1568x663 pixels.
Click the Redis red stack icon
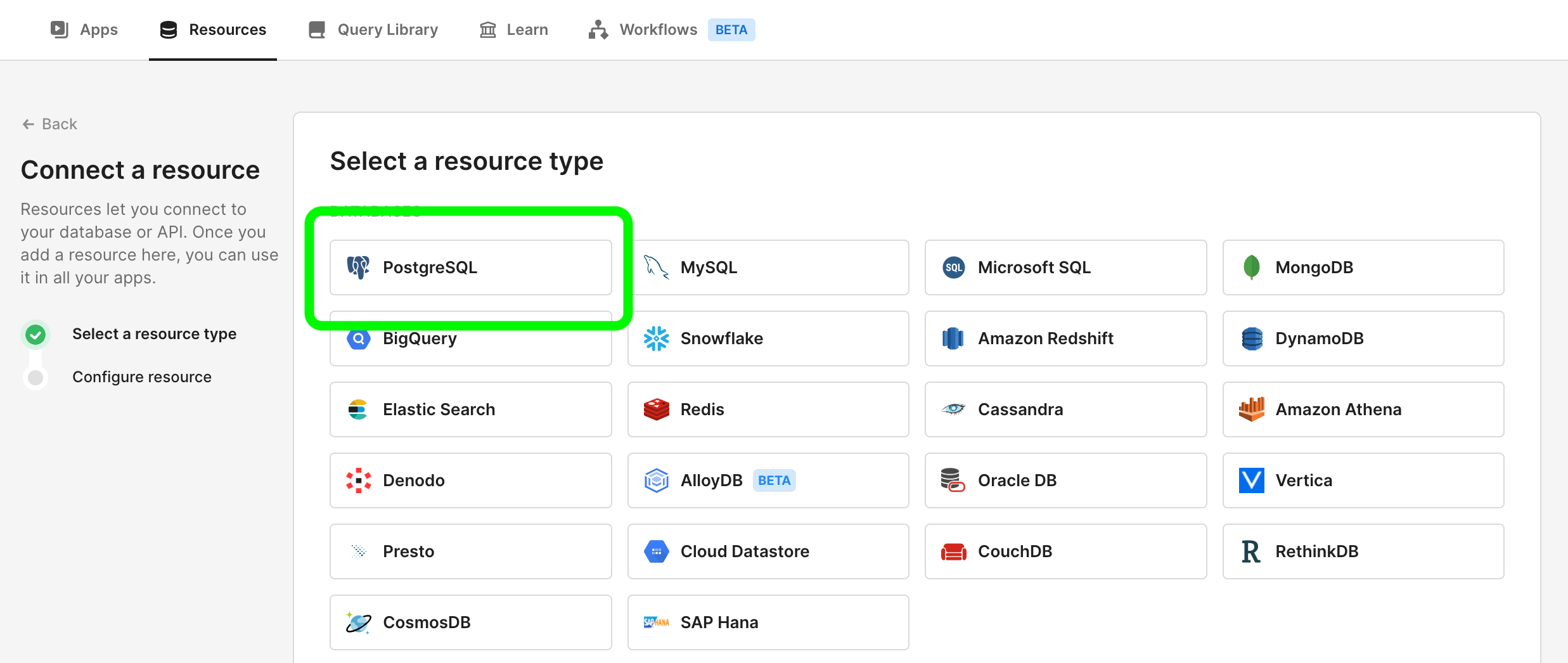click(x=656, y=409)
